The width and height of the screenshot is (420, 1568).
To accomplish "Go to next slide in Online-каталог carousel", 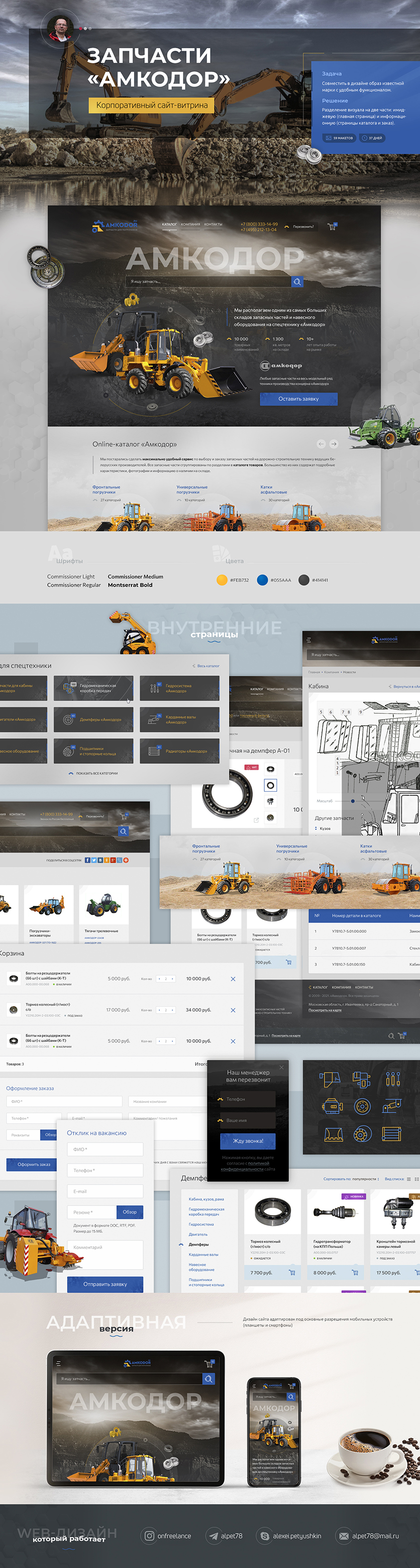I will click(333, 444).
